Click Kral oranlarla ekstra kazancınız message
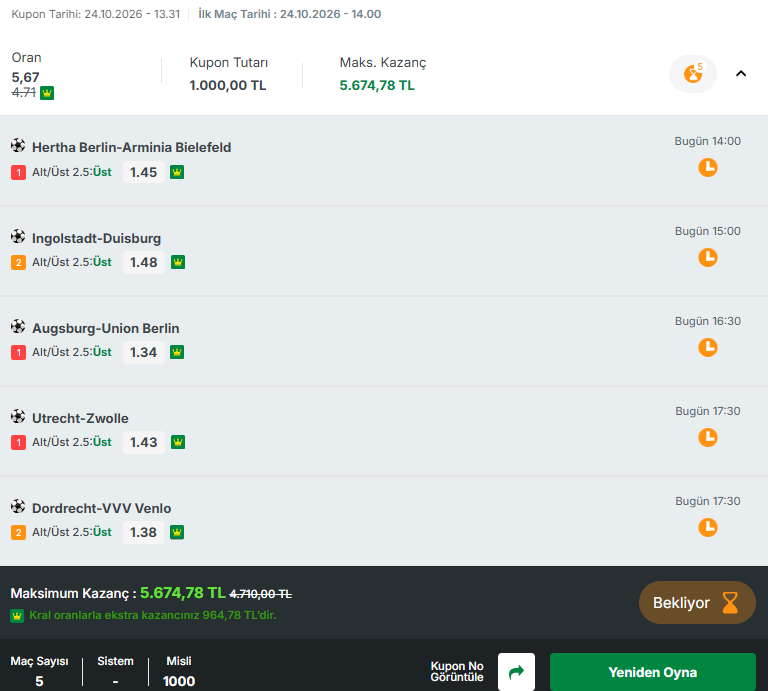 [x=153, y=615]
